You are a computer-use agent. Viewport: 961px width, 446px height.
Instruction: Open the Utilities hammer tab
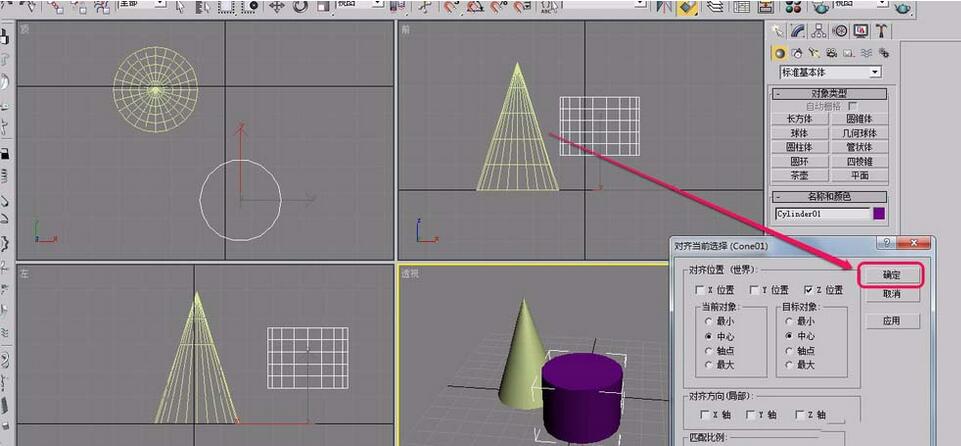[x=881, y=31]
